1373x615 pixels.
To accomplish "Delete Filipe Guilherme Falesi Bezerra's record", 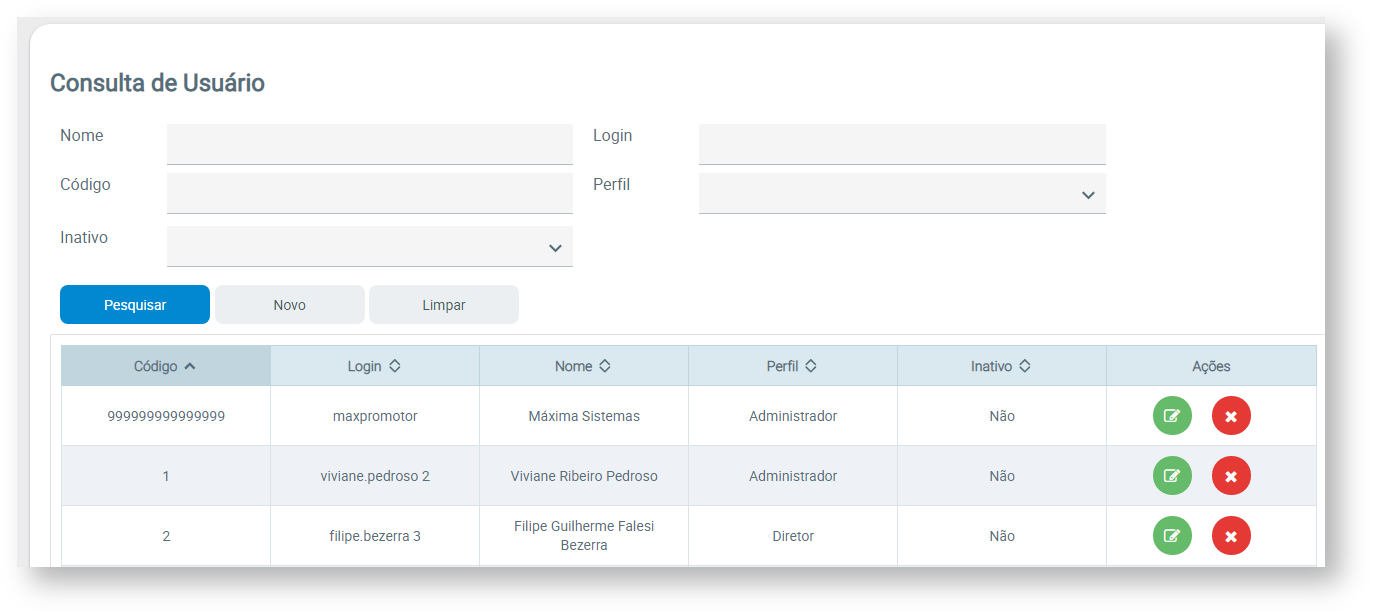I will [x=1231, y=536].
